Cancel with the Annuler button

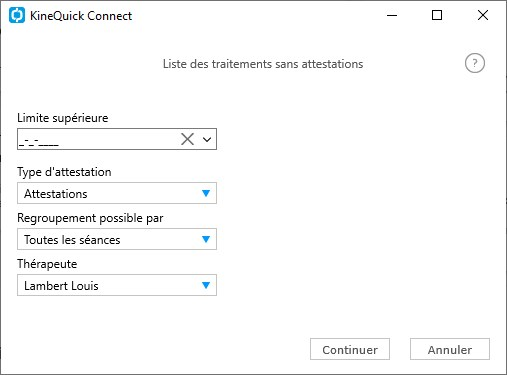[450, 349]
